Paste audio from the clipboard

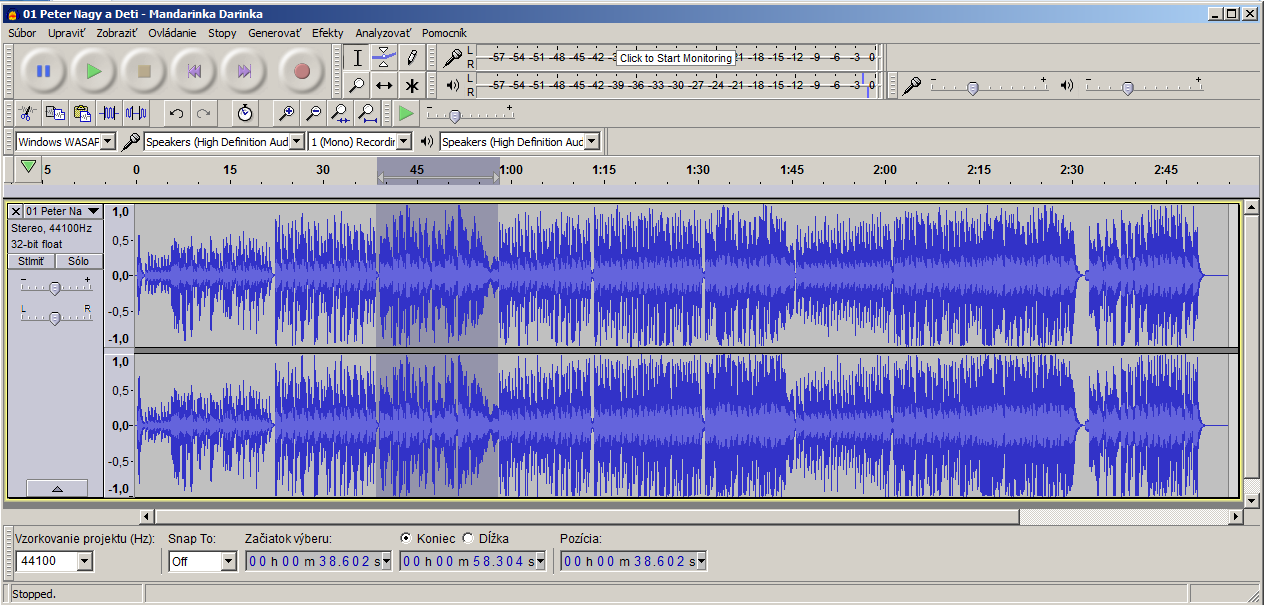click(x=82, y=113)
